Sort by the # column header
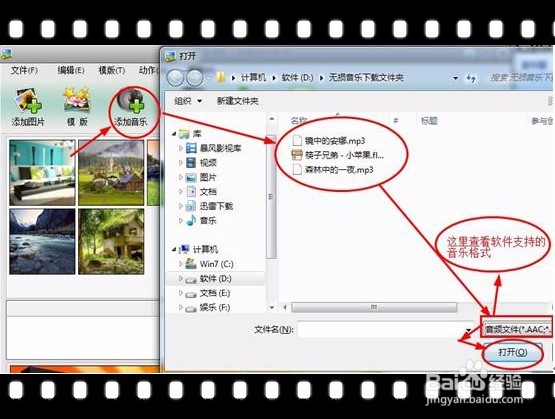555x419 pixels. pos(396,121)
